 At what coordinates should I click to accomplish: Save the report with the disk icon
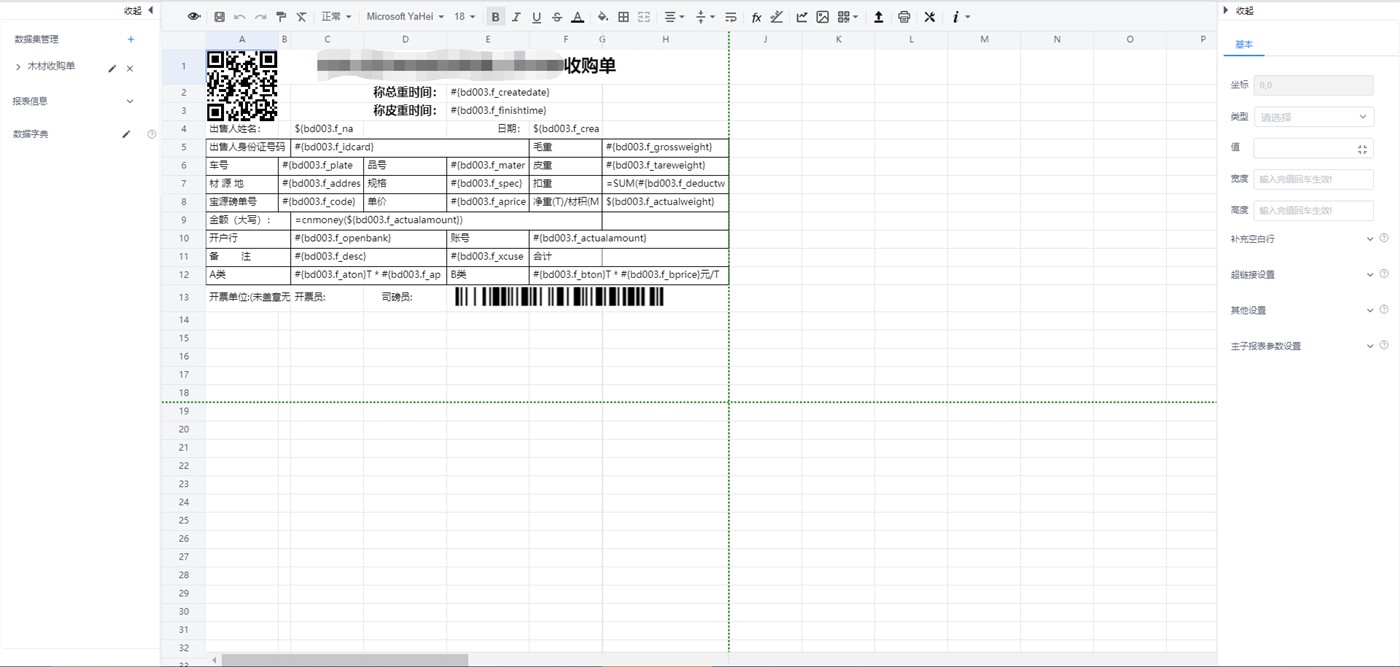pos(219,17)
